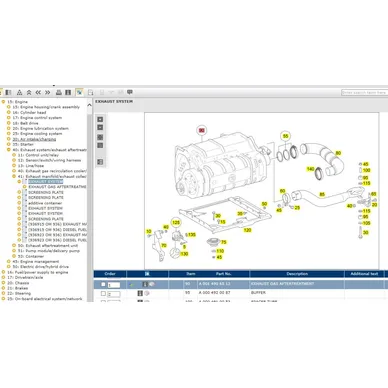The width and height of the screenshot is (388, 388).
Task: Open the 30: Air intake/charging link
Action: 34,139
